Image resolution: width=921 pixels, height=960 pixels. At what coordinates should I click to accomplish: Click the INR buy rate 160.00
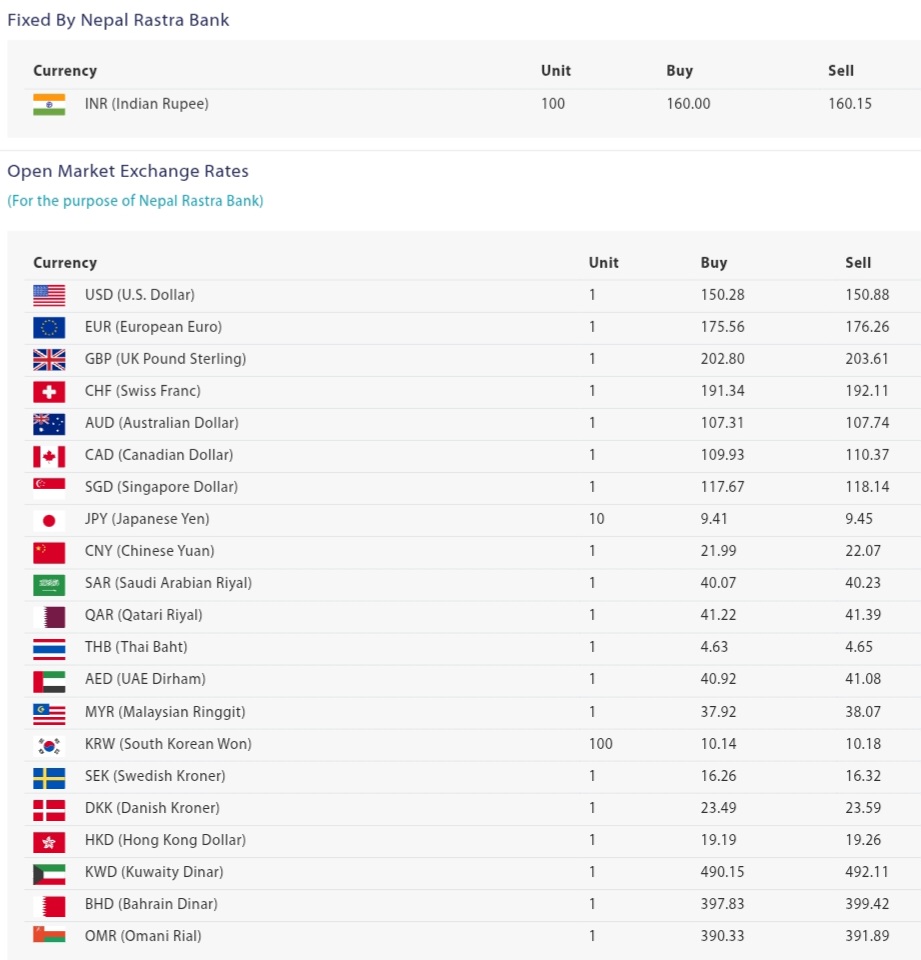pos(688,104)
